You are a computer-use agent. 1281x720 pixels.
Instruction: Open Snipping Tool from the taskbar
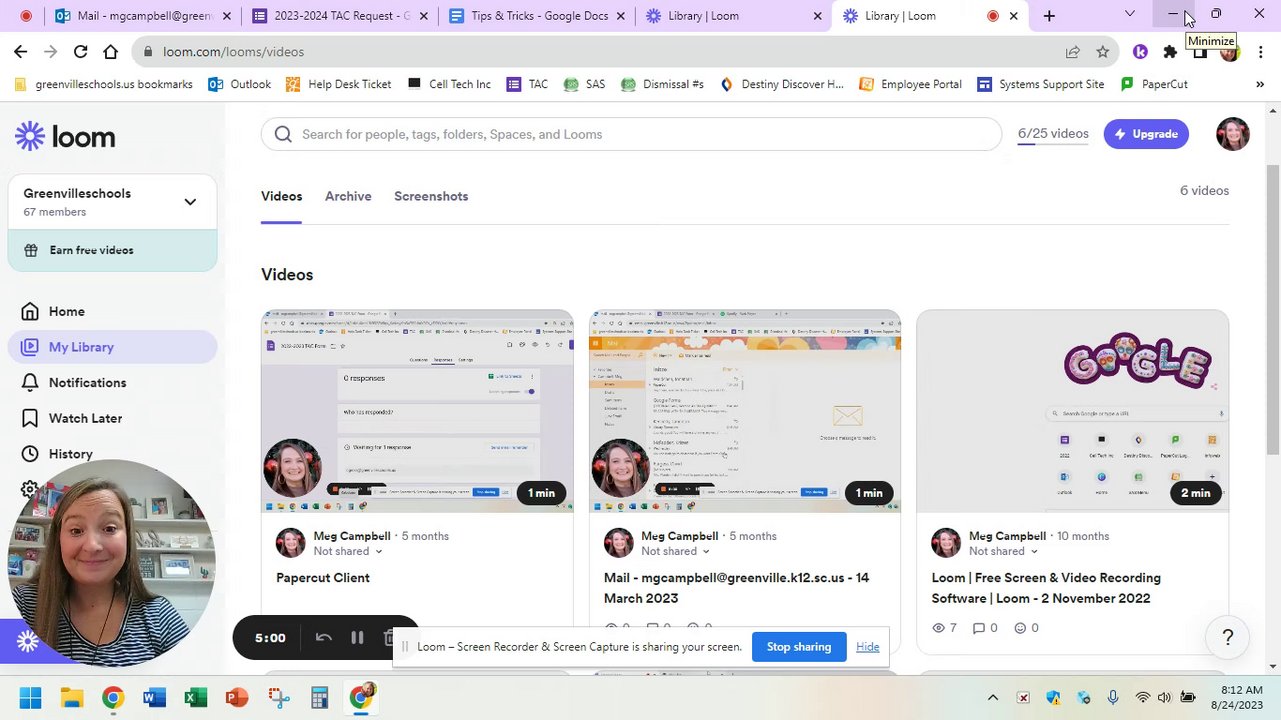point(278,697)
